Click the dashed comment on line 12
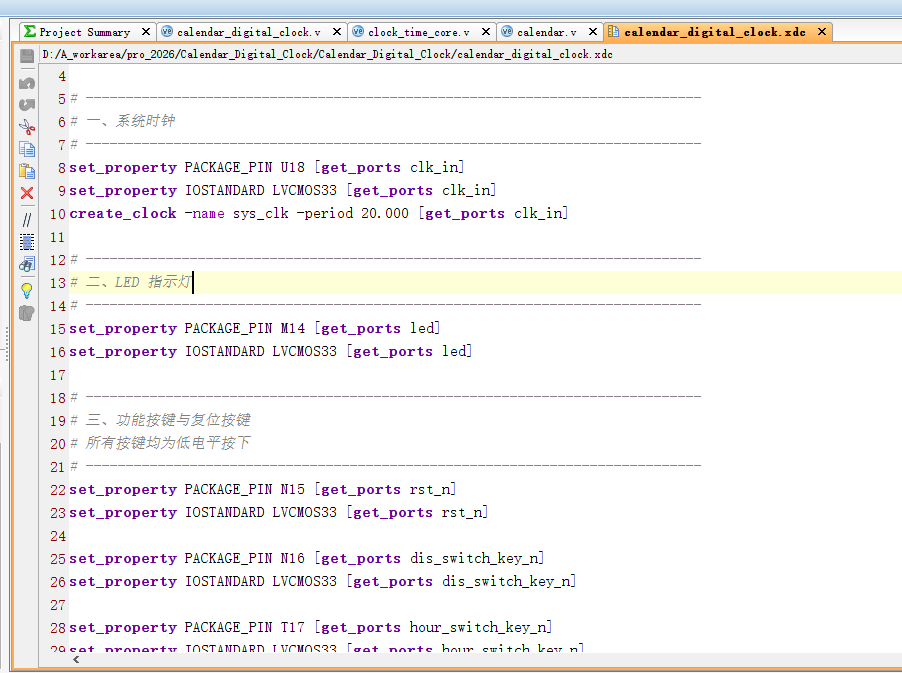The width and height of the screenshot is (902, 673). click(385, 259)
